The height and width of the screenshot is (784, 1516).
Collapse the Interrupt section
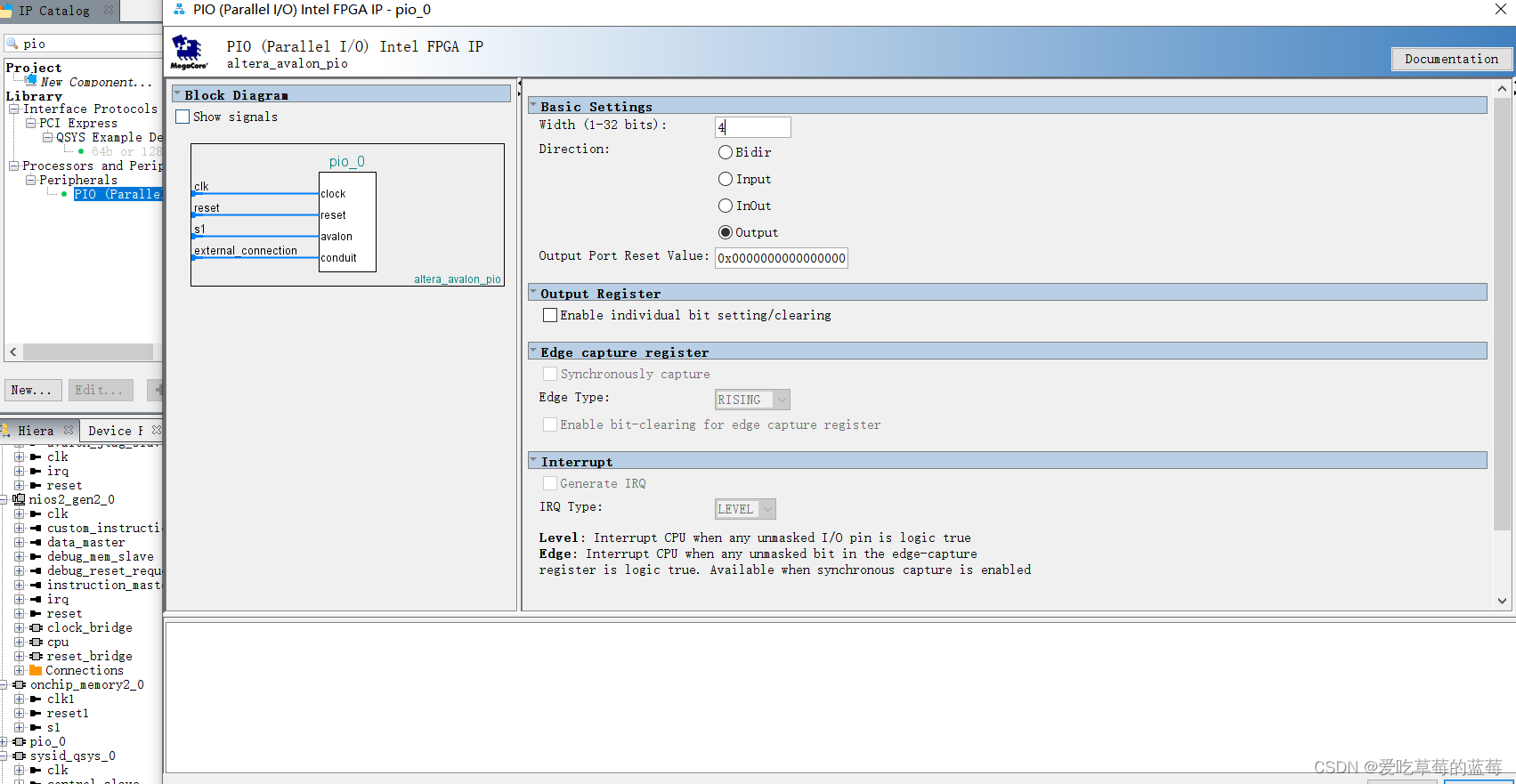coord(533,461)
